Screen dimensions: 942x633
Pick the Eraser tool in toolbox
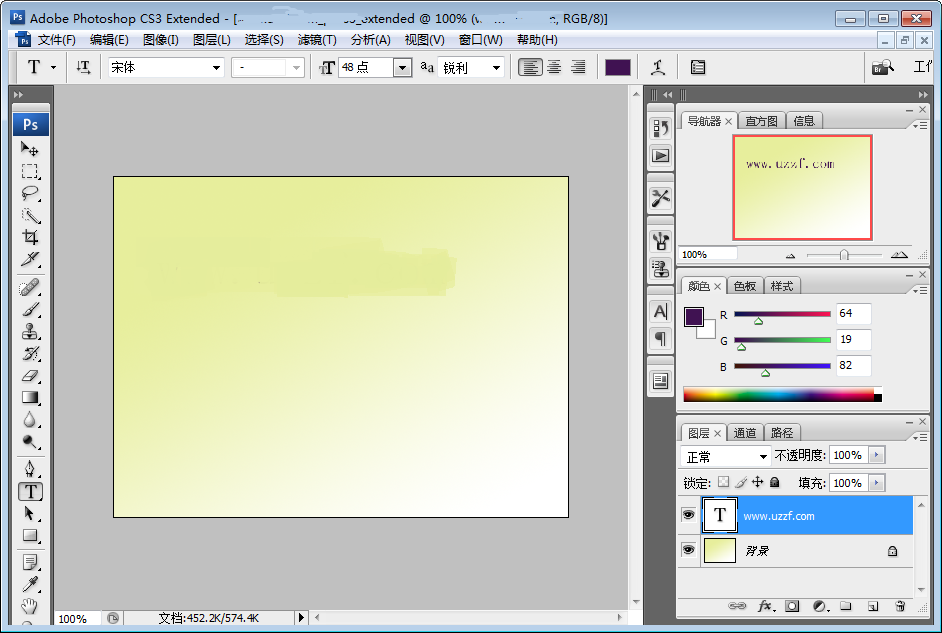pyautogui.click(x=30, y=376)
